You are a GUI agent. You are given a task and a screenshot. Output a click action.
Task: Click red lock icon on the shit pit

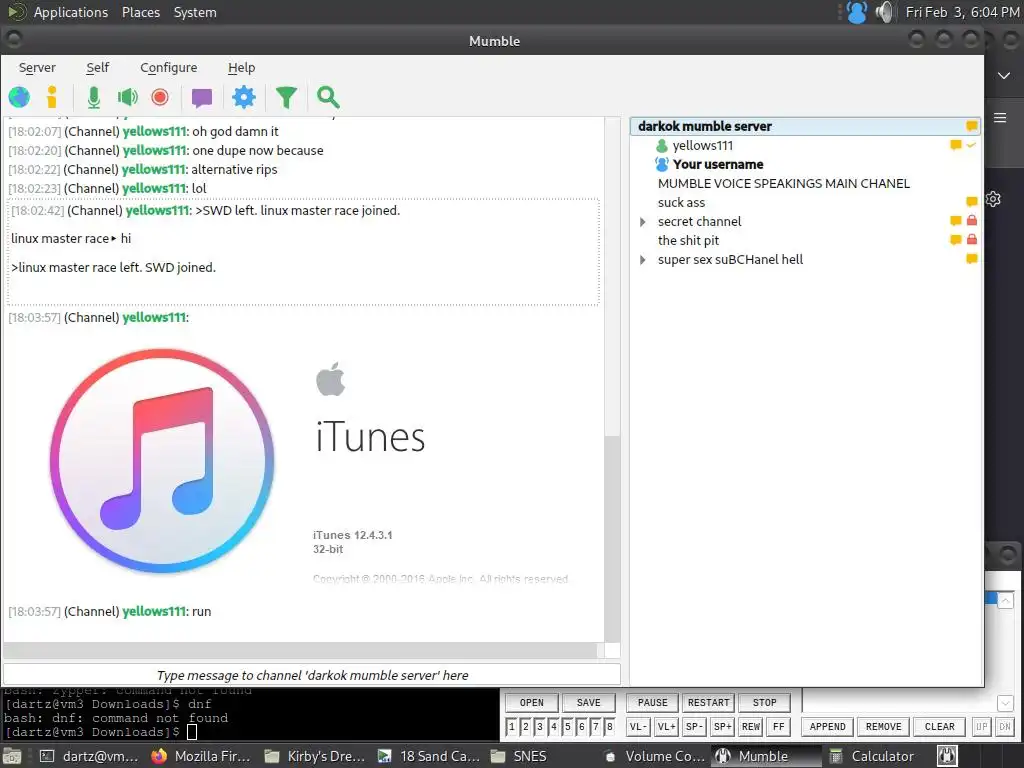point(972,240)
